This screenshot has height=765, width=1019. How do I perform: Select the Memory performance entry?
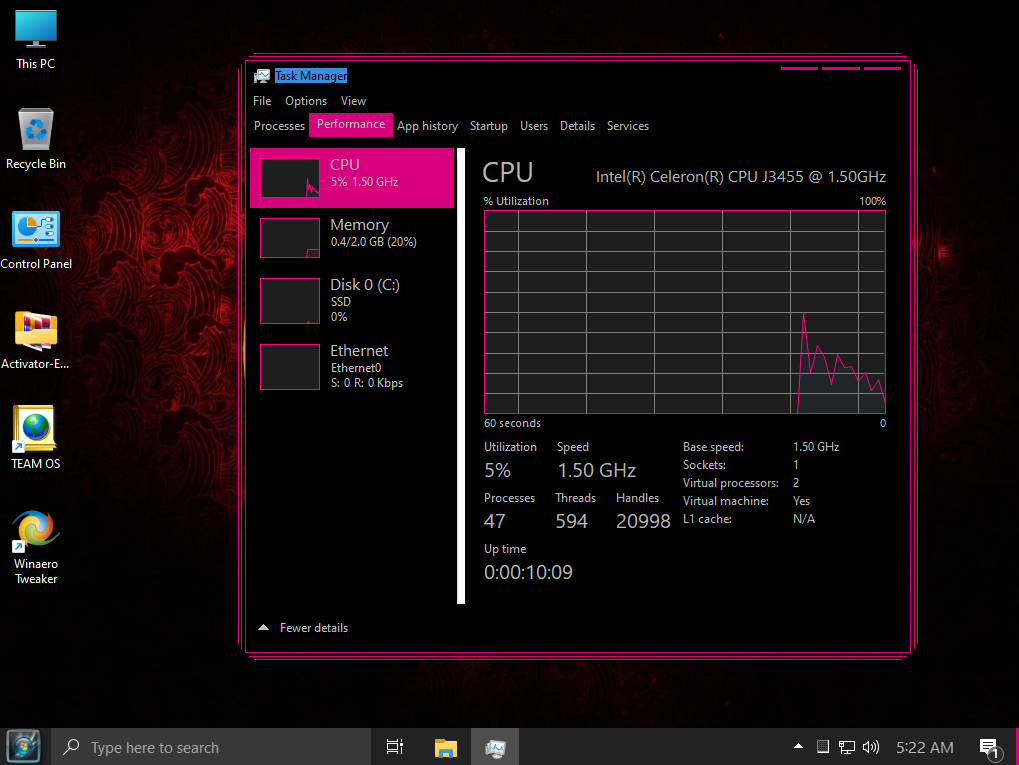[x=352, y=237]
